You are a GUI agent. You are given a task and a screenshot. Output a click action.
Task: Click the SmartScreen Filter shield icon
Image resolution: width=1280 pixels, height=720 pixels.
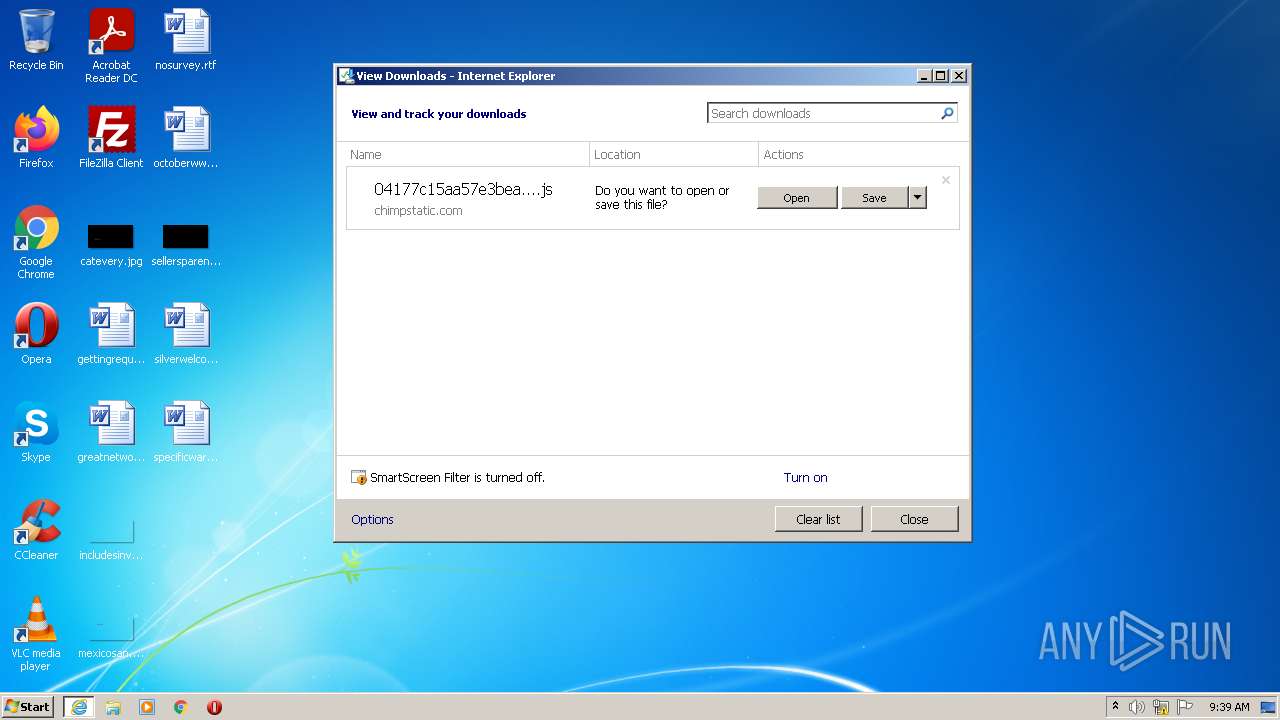click(359, 478)
